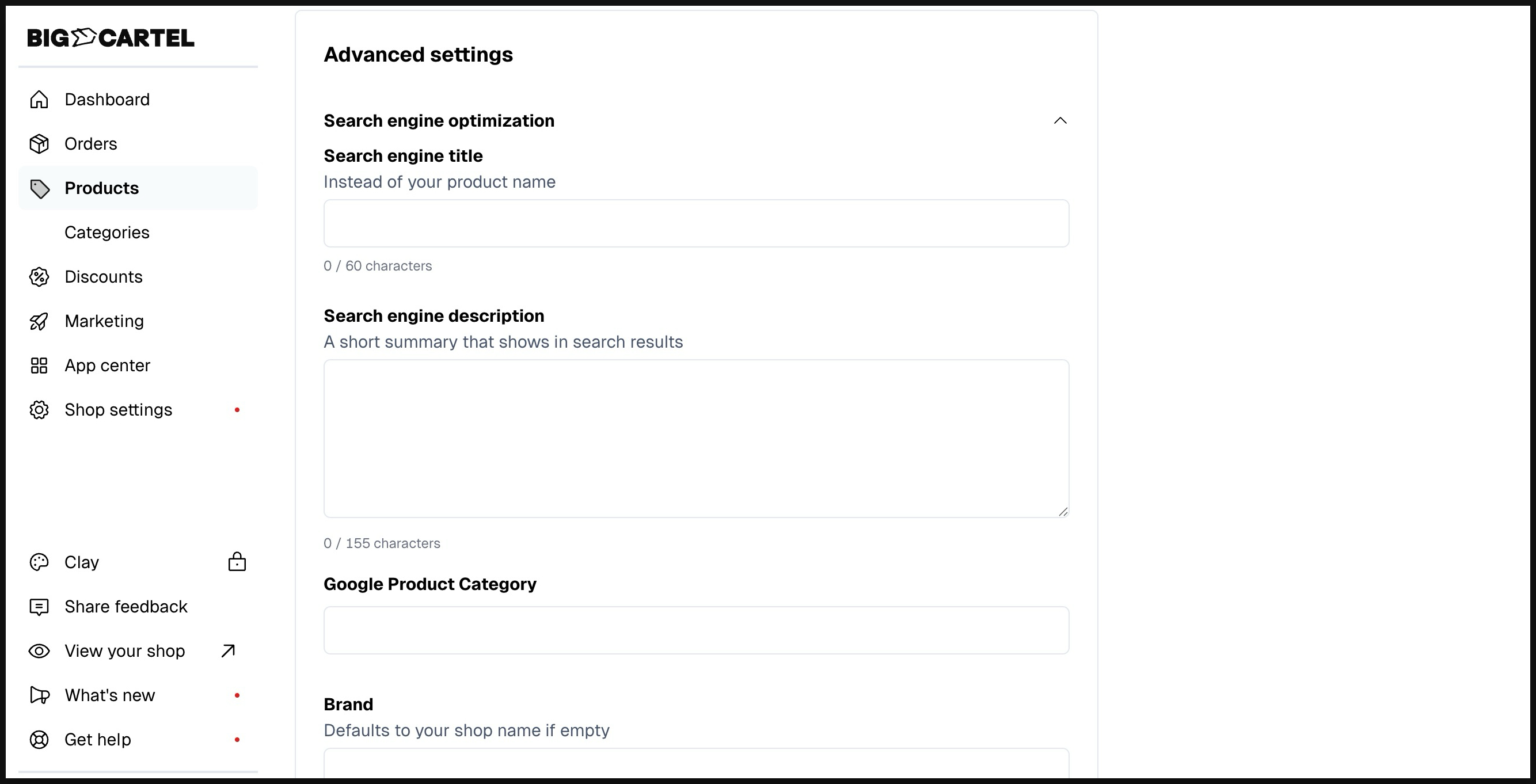Click the shopping bag icon beside Clay
The height and width of the screenshot is (784, 1536).
237,562
